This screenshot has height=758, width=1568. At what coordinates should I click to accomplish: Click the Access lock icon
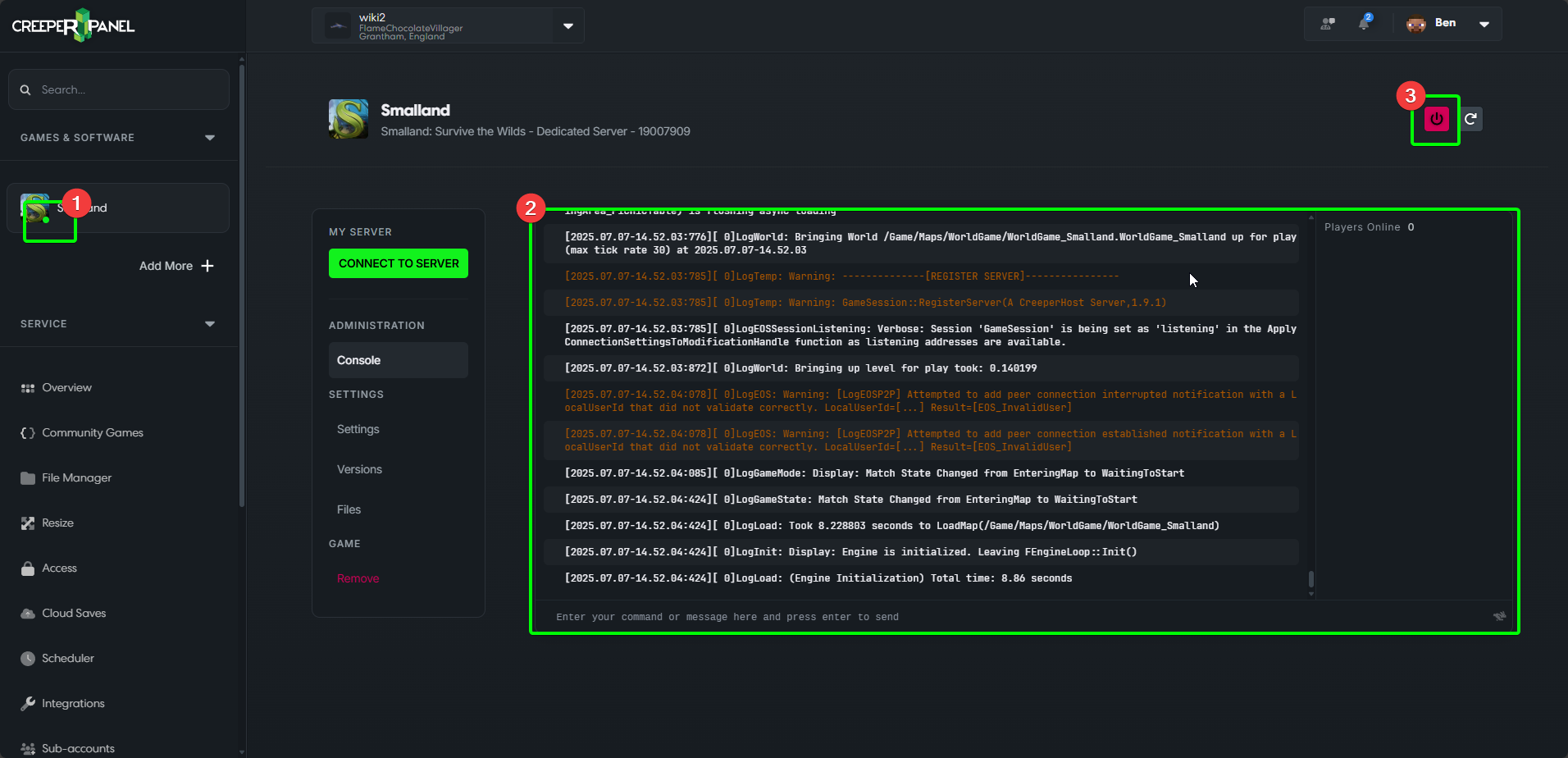(28, 568)
